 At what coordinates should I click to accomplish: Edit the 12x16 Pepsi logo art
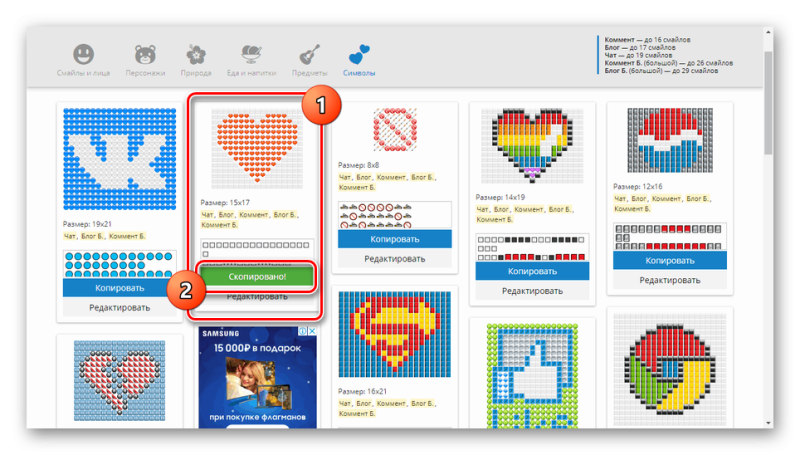click(670, 280)
